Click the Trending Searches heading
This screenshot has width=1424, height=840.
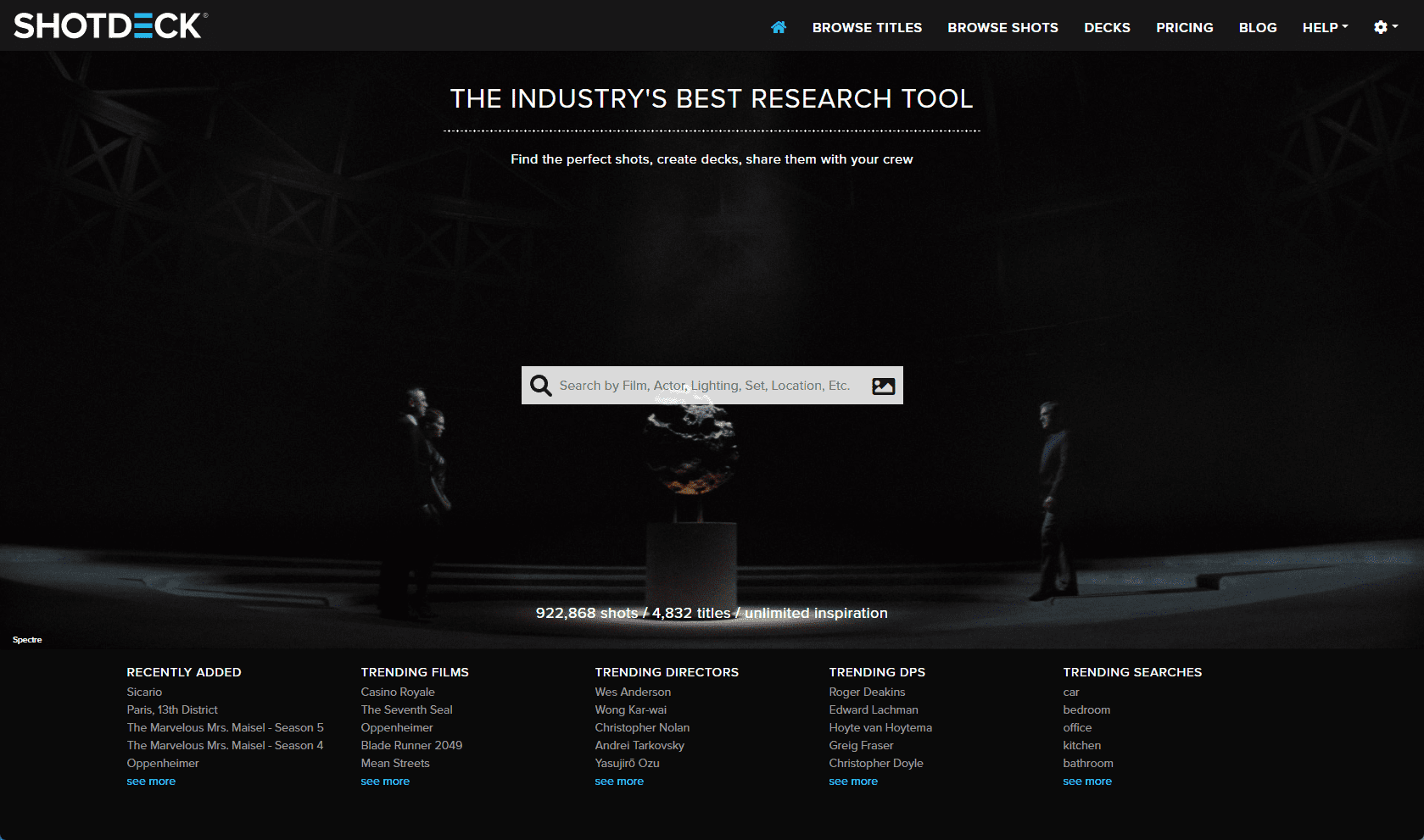pyautogui.click(x=1132, y=672)
